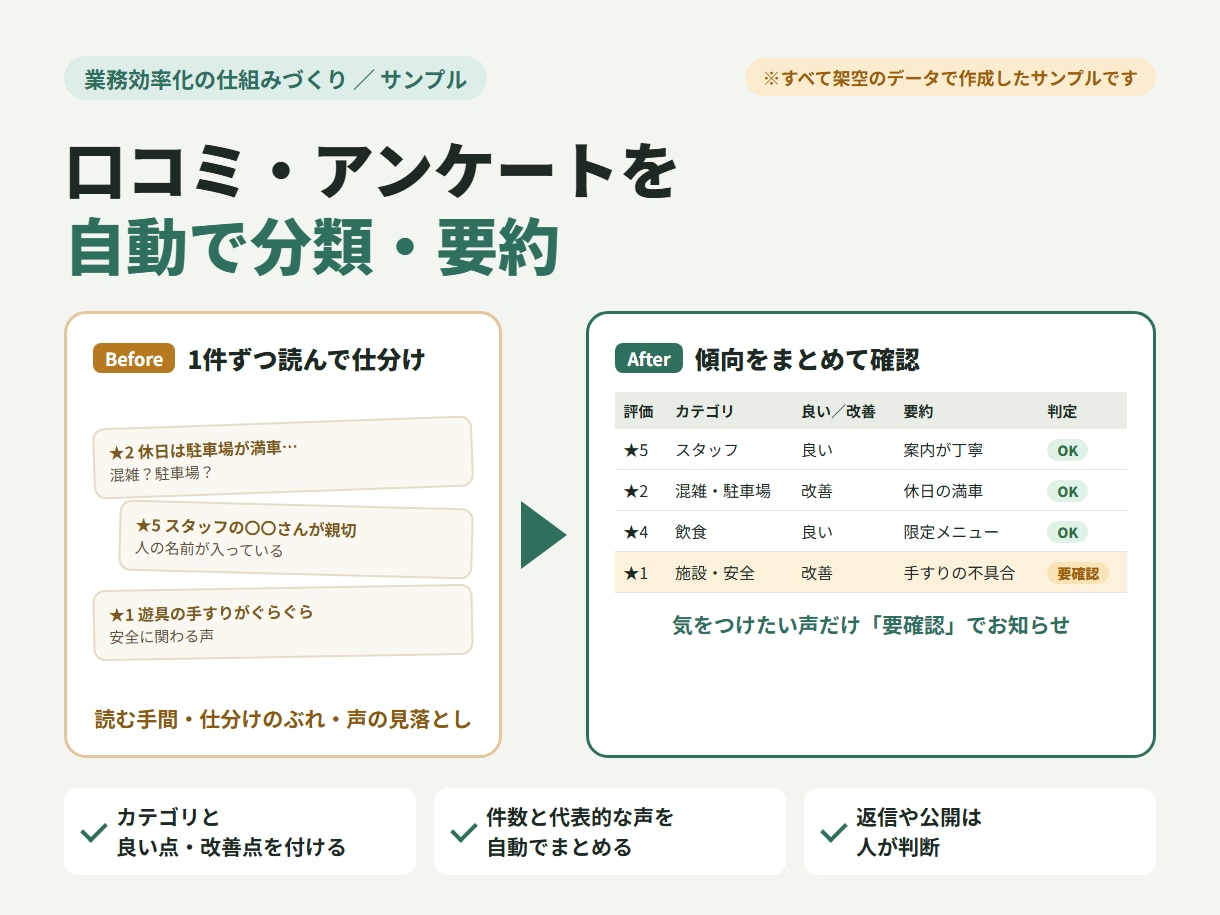Select the 混雑・駐車場 category cell
The height and width of the screenshot is (915, 1220).
point(723,491)
